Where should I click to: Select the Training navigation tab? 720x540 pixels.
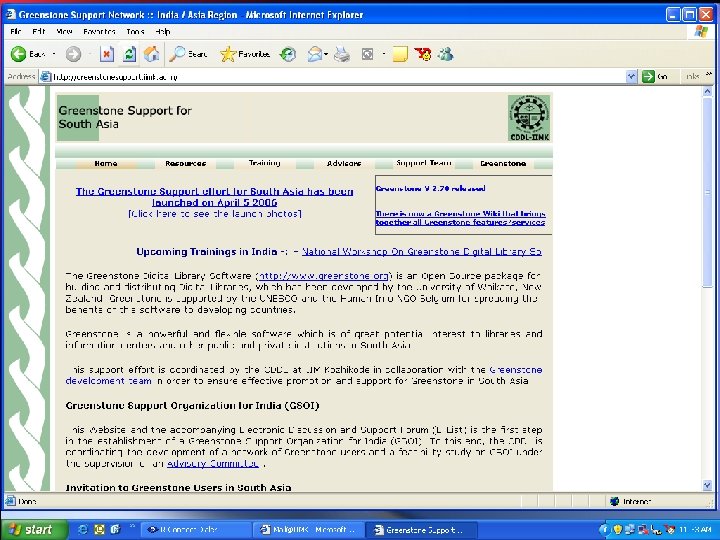tap(264, 163)
